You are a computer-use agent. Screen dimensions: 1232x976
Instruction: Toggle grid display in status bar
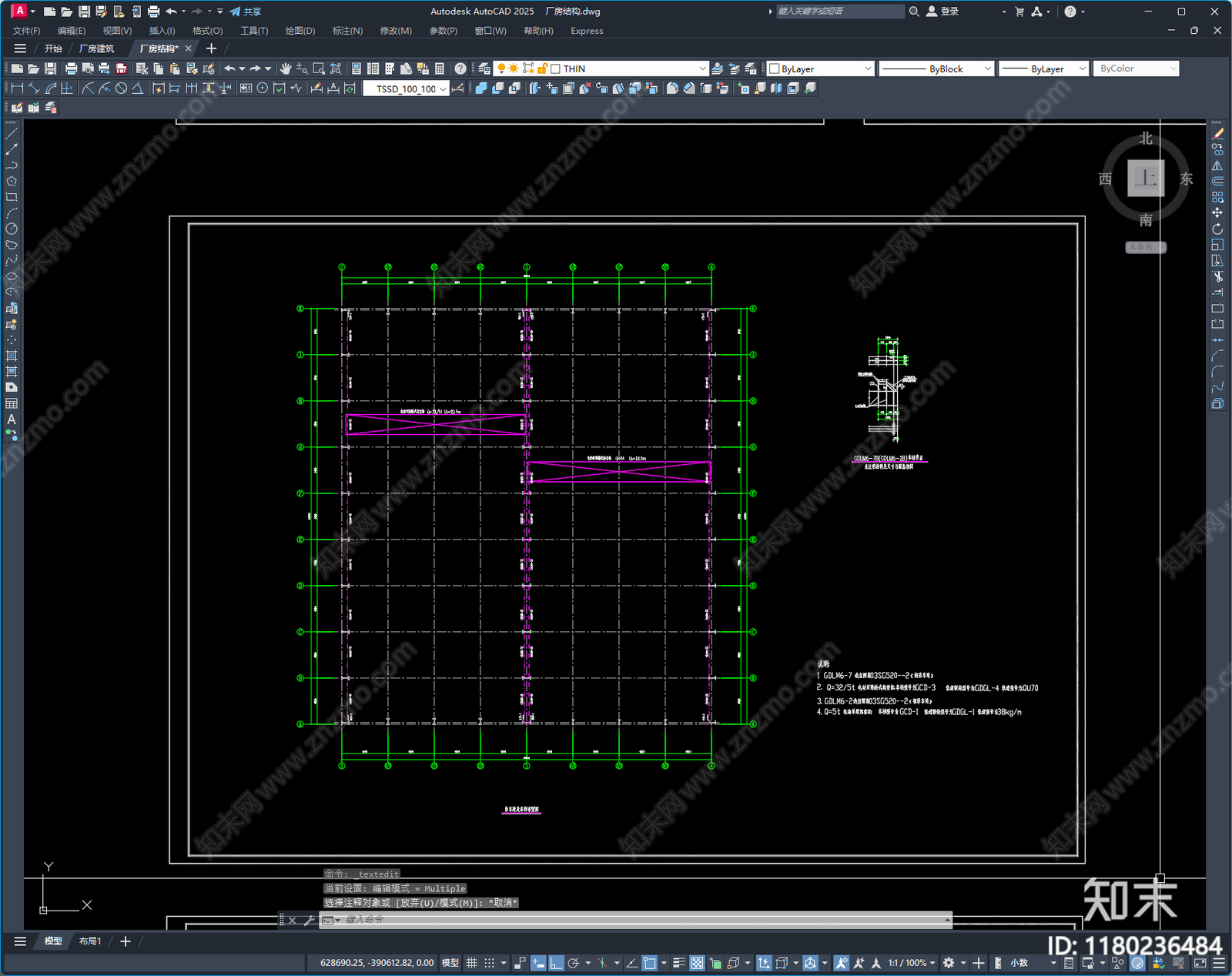coord(471,963)
